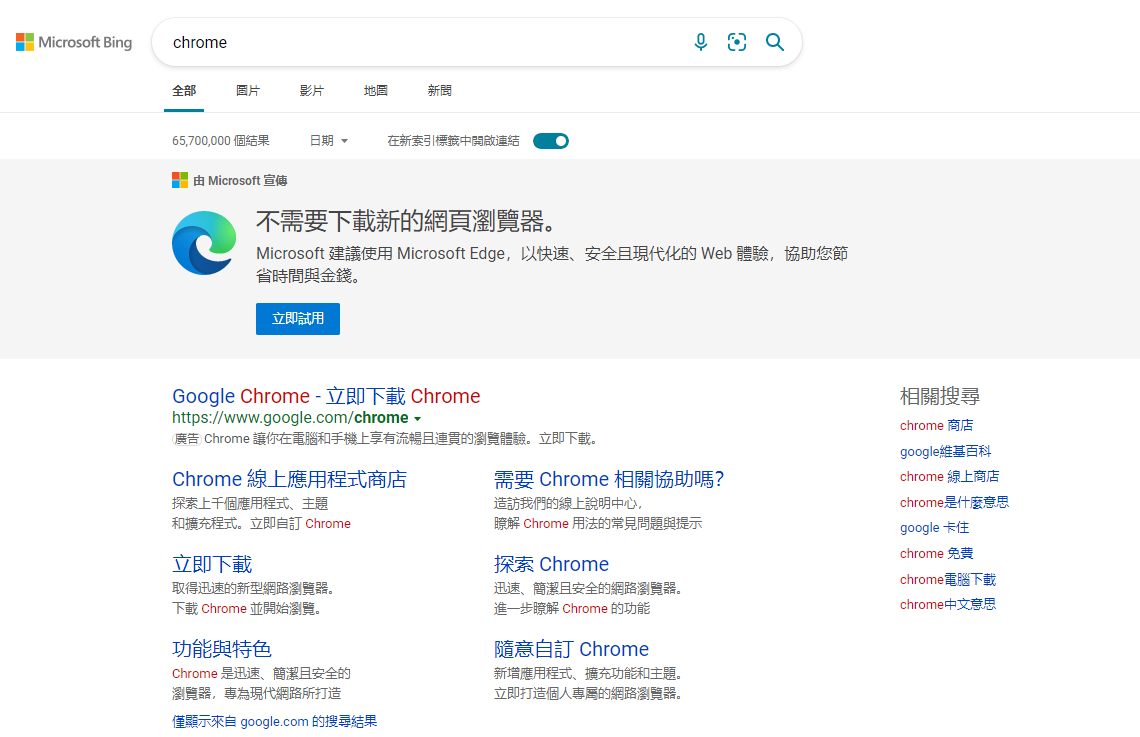The width and height of the screenshot is (1140, 737).
Task: Open the 立即下載 sublink
Action: [212, 564]
